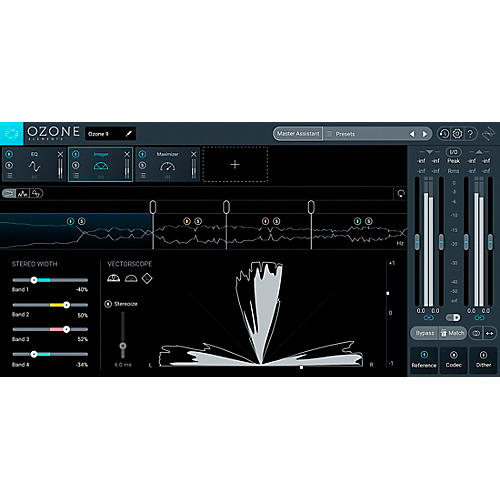Solo band 1 in the crossover
The width and height of the screenshot is (500, 500).
[82, 221]
